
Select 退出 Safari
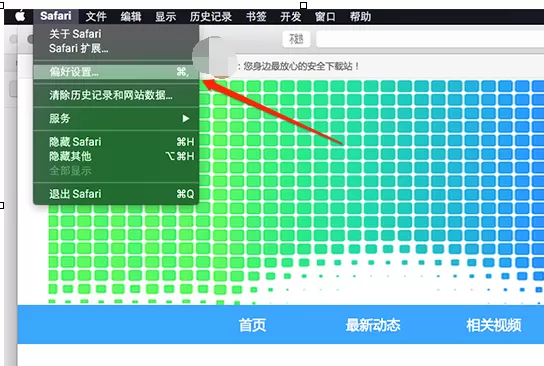pyautogui.click(x=116, y=194)
